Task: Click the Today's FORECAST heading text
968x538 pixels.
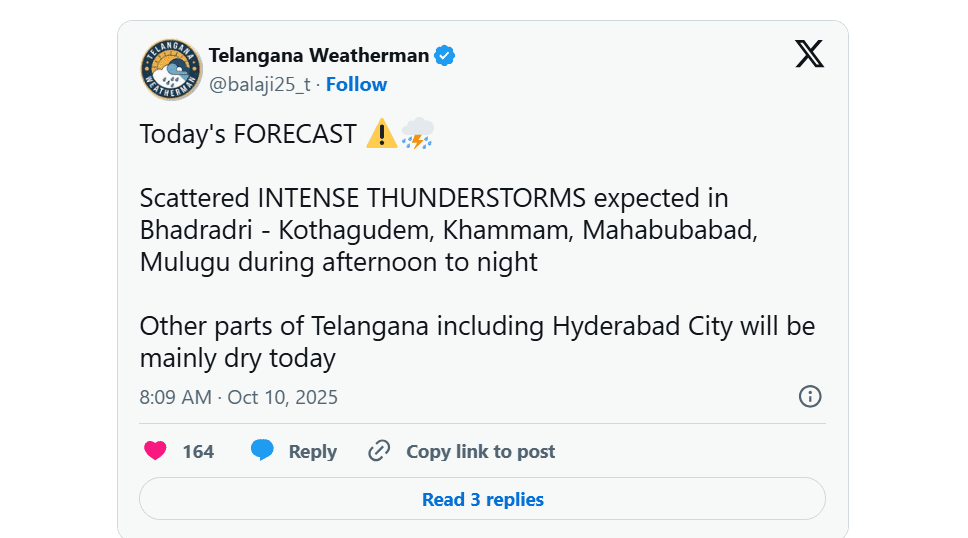Action: point(248,134)
